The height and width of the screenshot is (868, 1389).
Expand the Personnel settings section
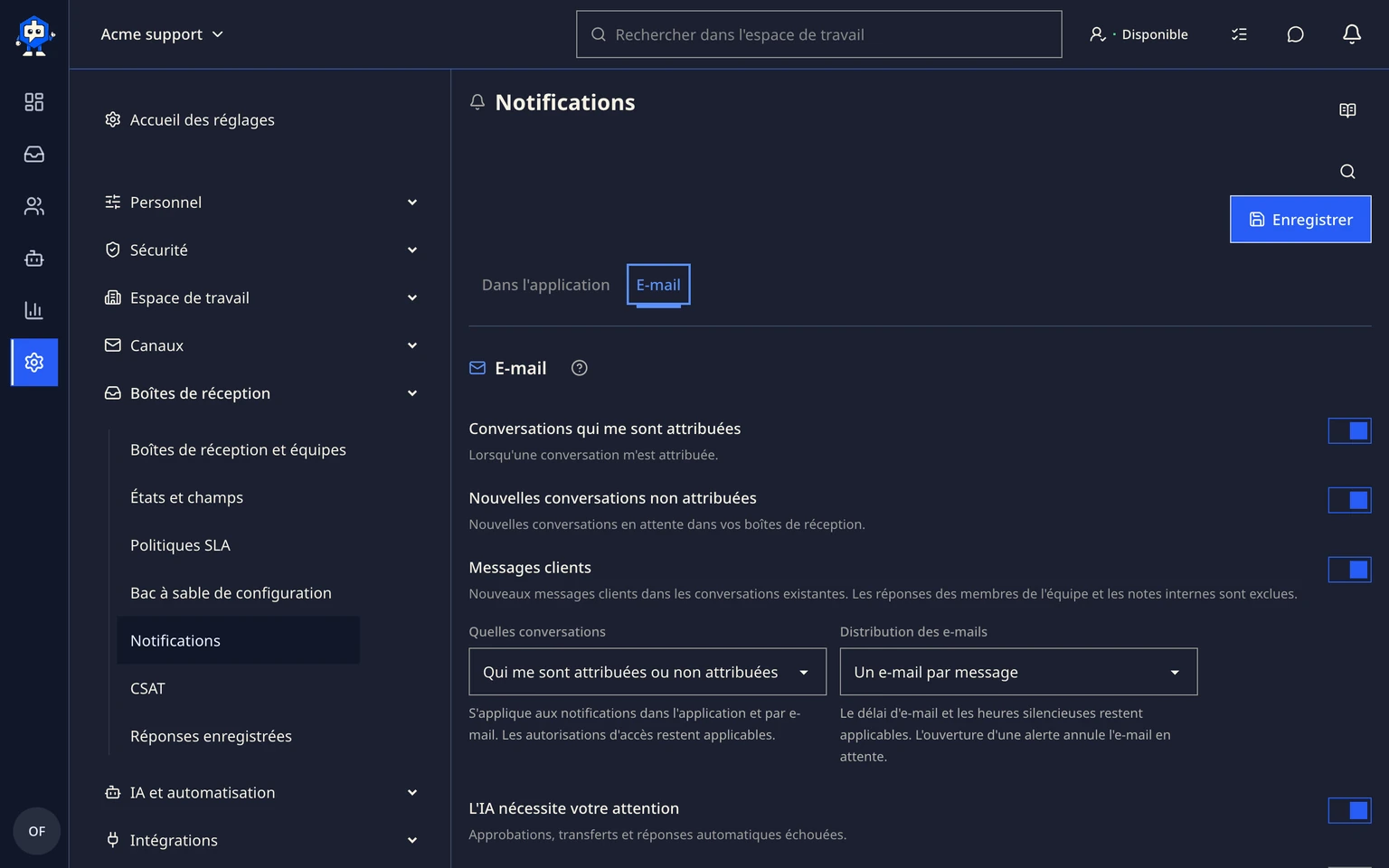(261, 203)
